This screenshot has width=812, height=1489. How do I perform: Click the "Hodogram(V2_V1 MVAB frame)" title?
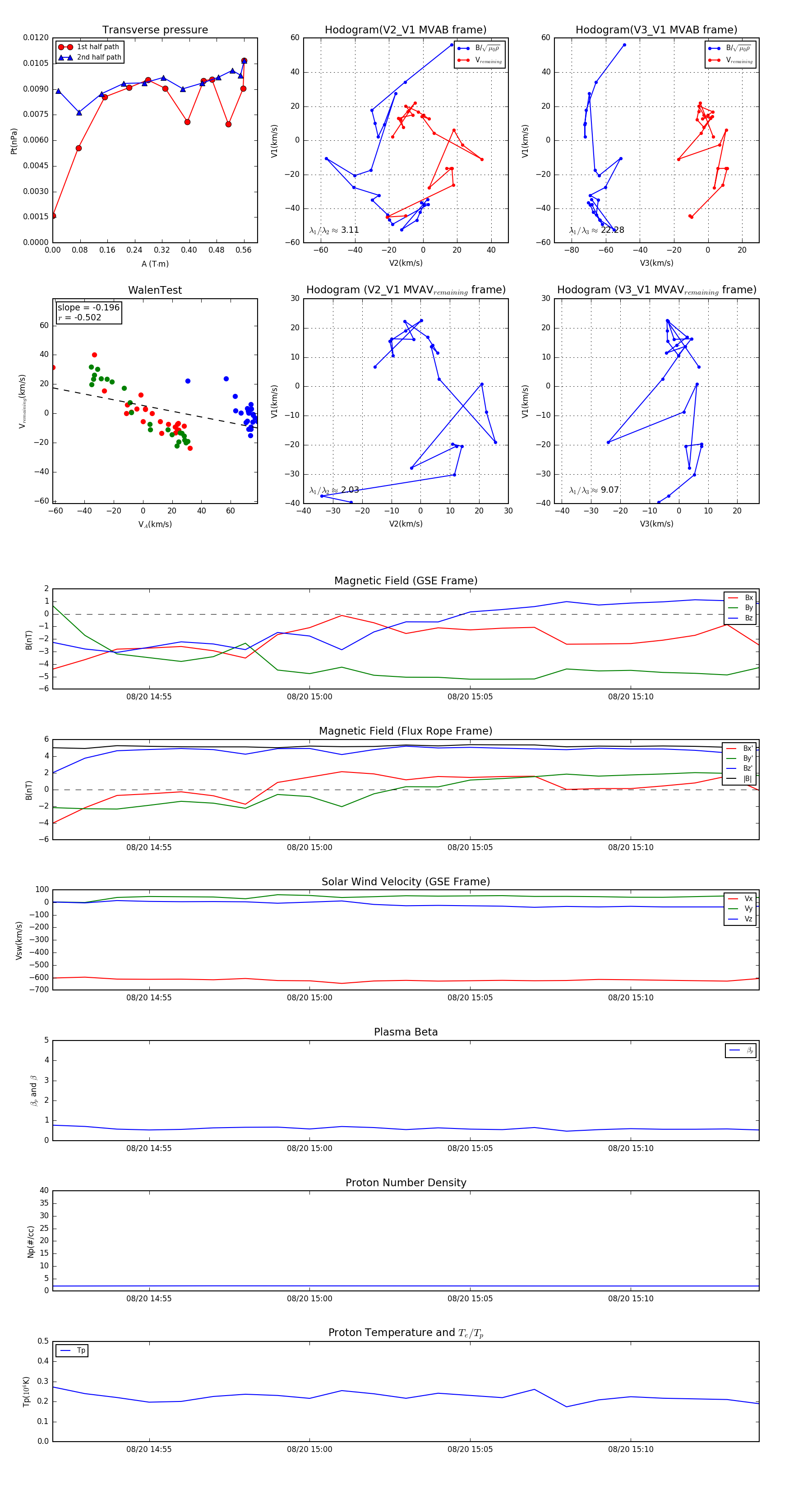point(406,30)
